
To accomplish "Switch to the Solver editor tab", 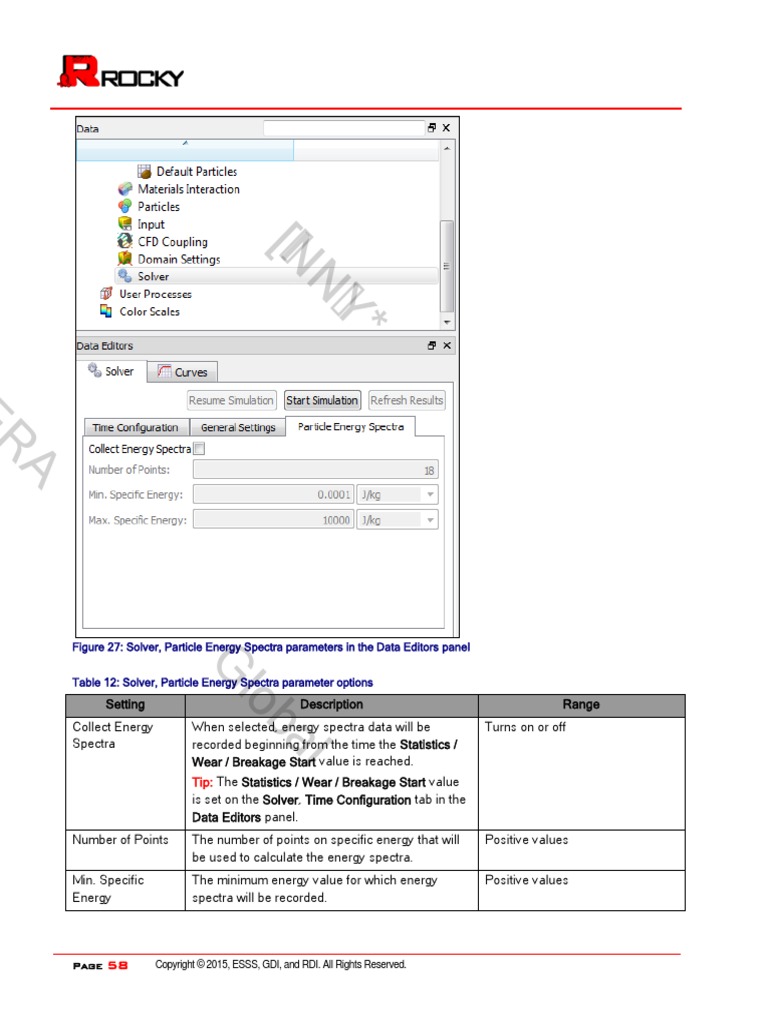I will pos(111,371).
